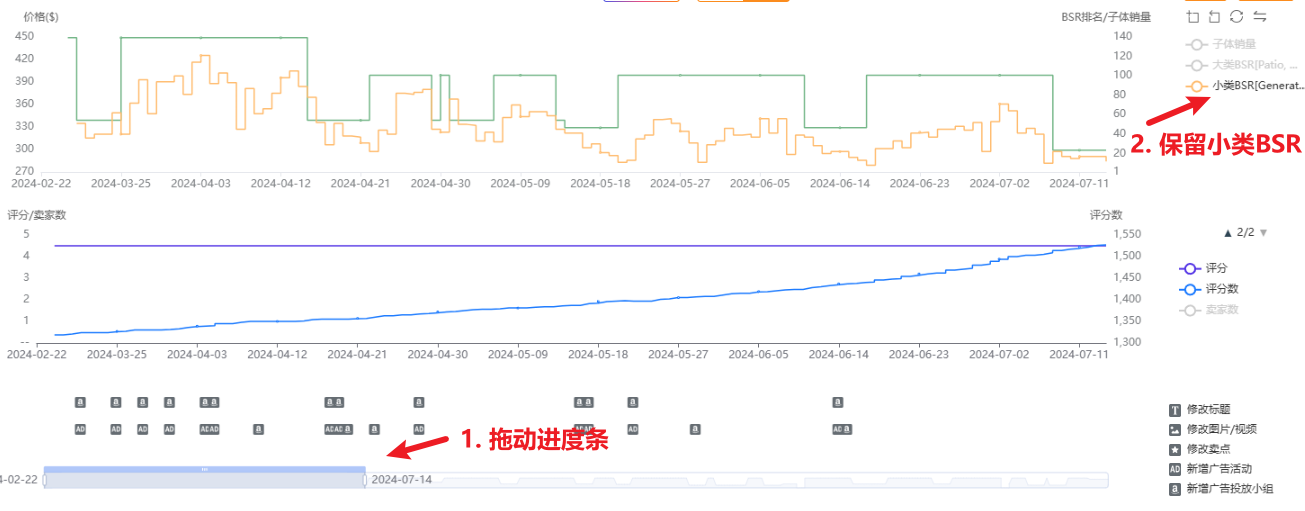
Task: Click the 修改图片/视频 legend icon
Action: tap(1175, 429)
